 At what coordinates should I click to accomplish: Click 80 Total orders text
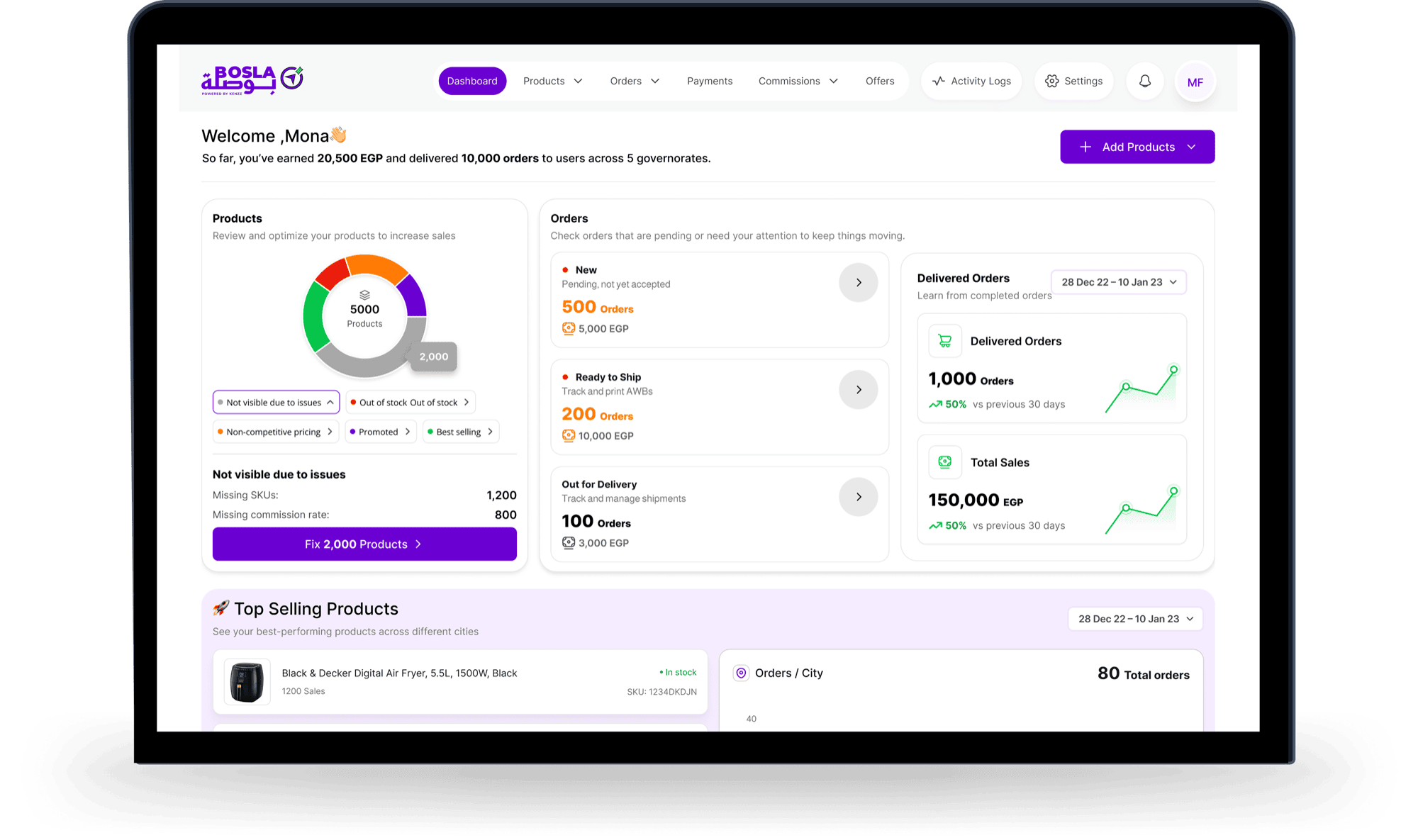pyautogui.click(x=1144, y=673)
